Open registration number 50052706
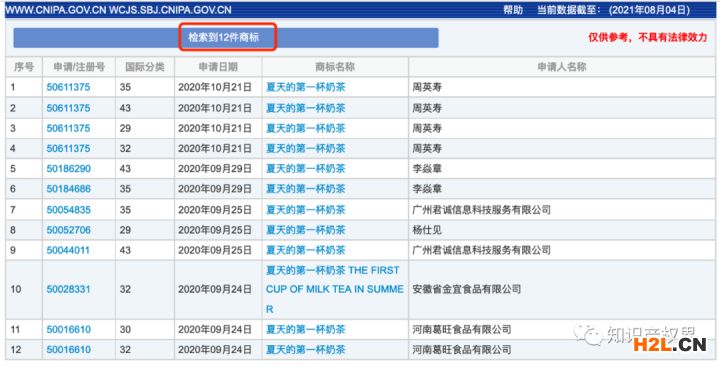 click(x=68, y=230)
